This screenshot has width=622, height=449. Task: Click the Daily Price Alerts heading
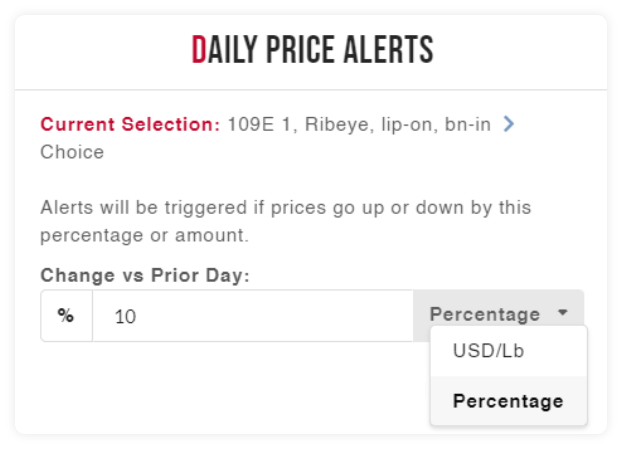[312, 49]
